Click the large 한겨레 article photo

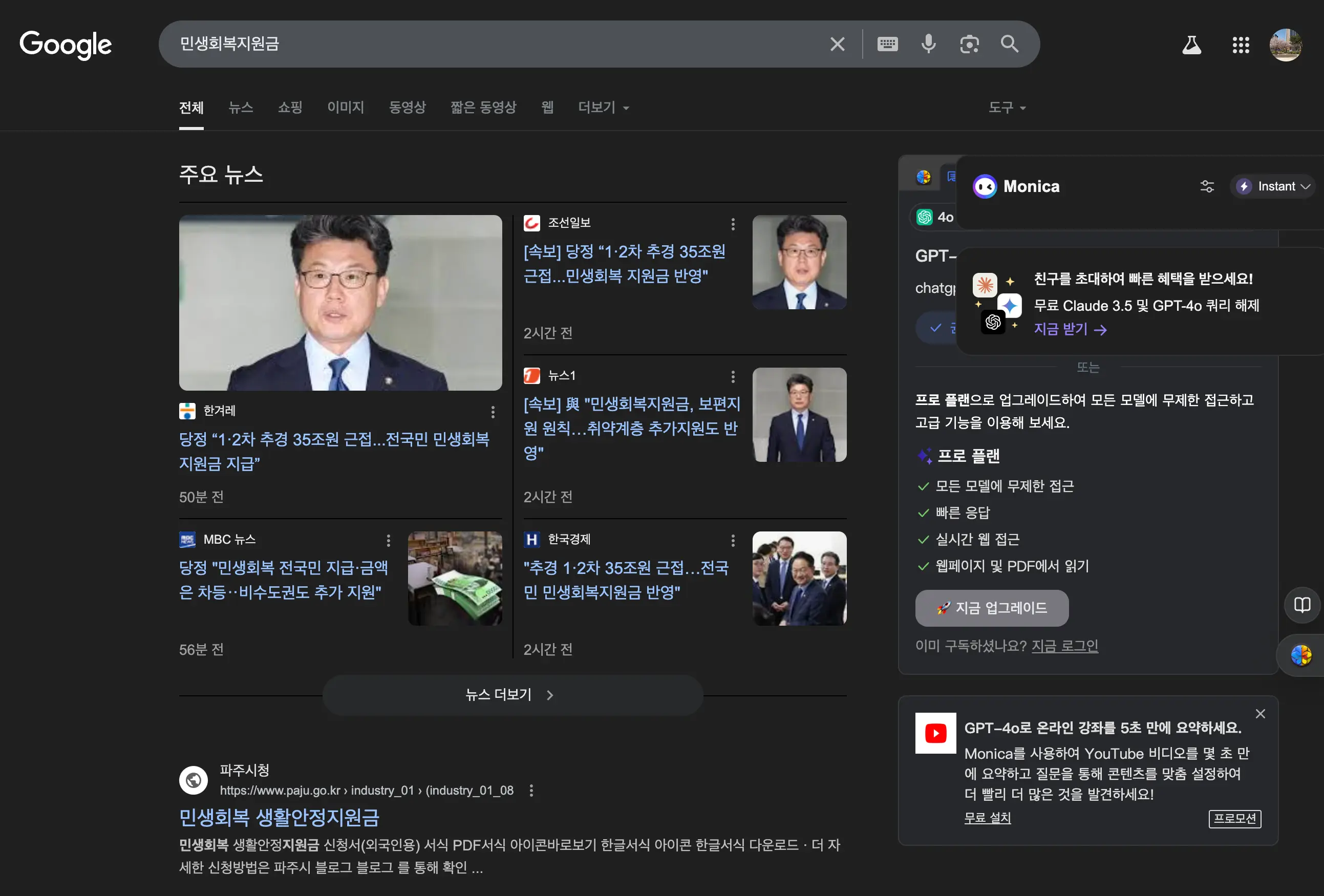click(340, 303)
